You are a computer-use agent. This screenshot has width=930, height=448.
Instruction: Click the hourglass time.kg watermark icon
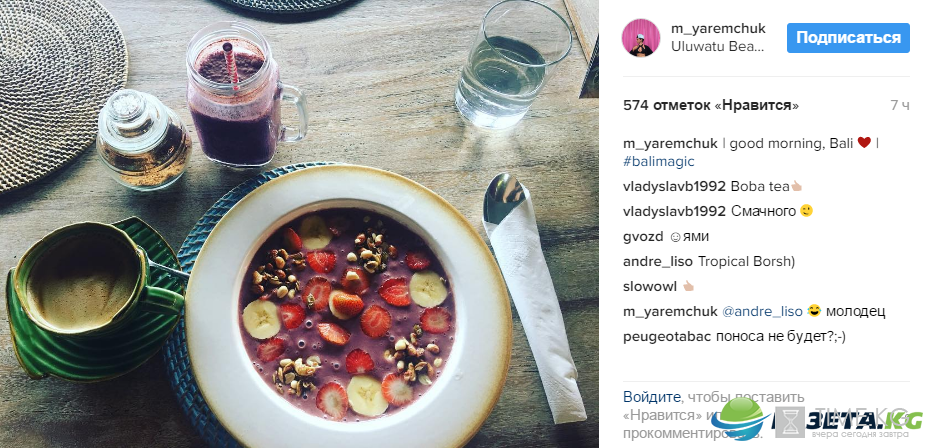pos(790,421)
